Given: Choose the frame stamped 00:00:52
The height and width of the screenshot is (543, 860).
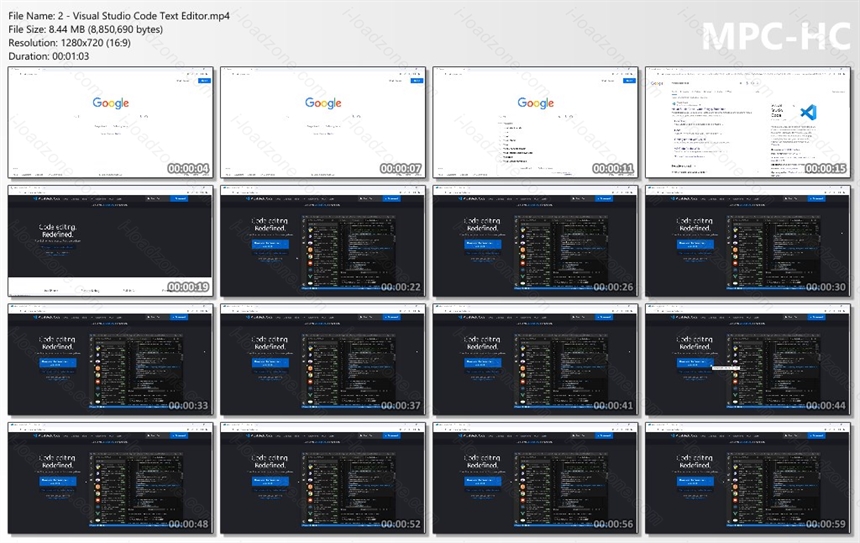Looking at the screenshot, I should coord(323,478).
